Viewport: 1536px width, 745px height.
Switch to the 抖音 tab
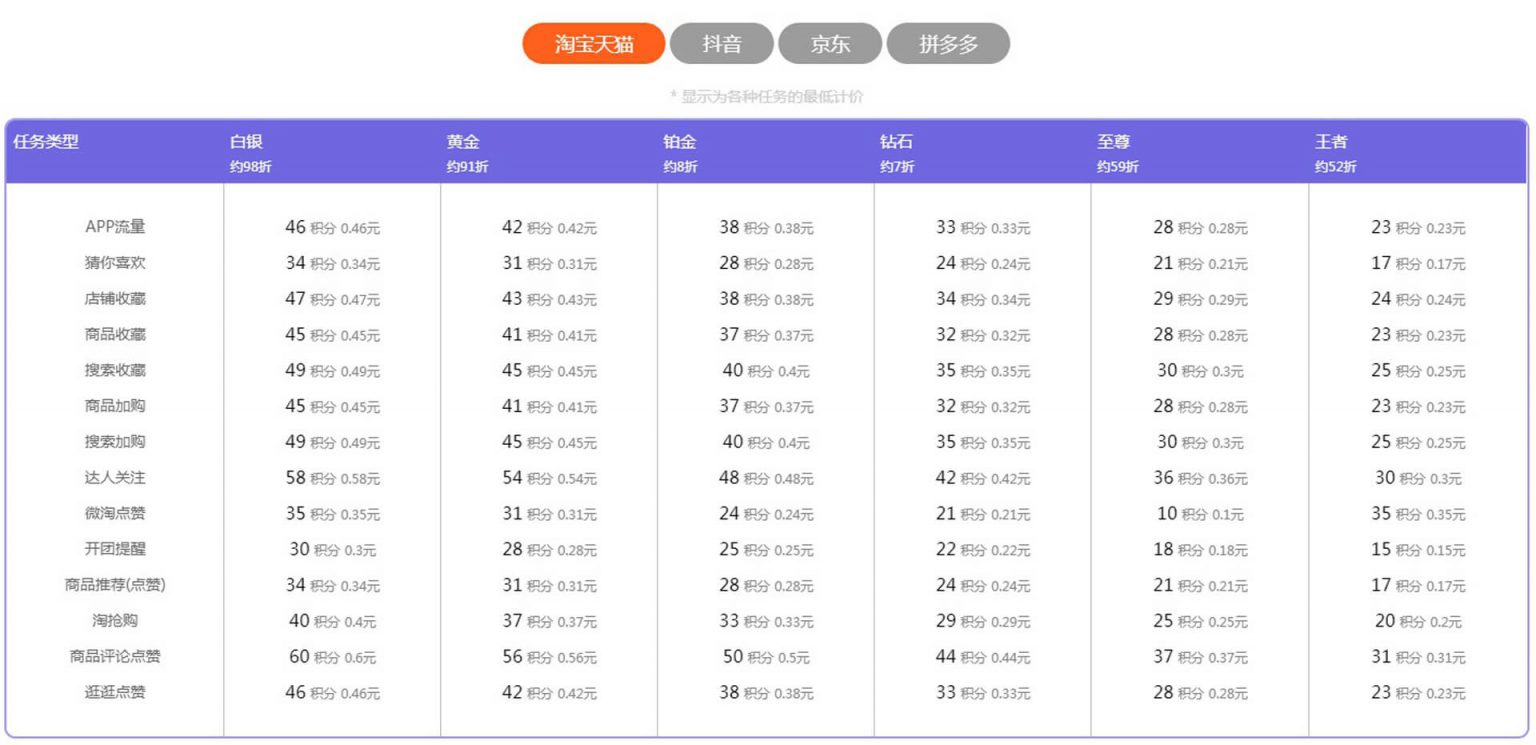pyautogui.click(x=722, y=43)
